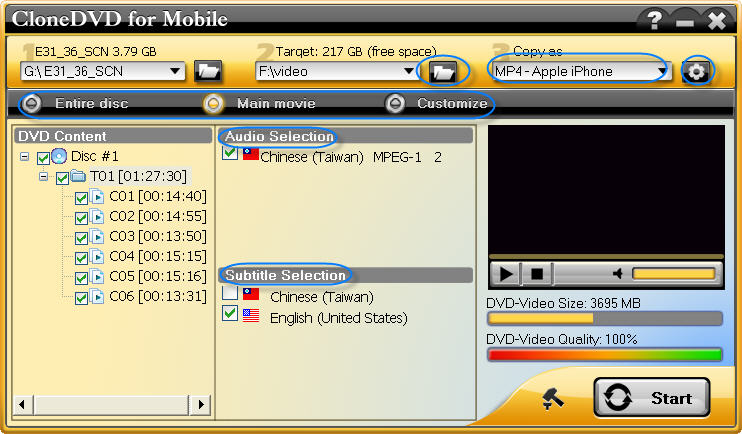The height and width of the screenshot is (434, 742).
Task: Uncheck chapter C04 checkbox
Action: point(81,257)
